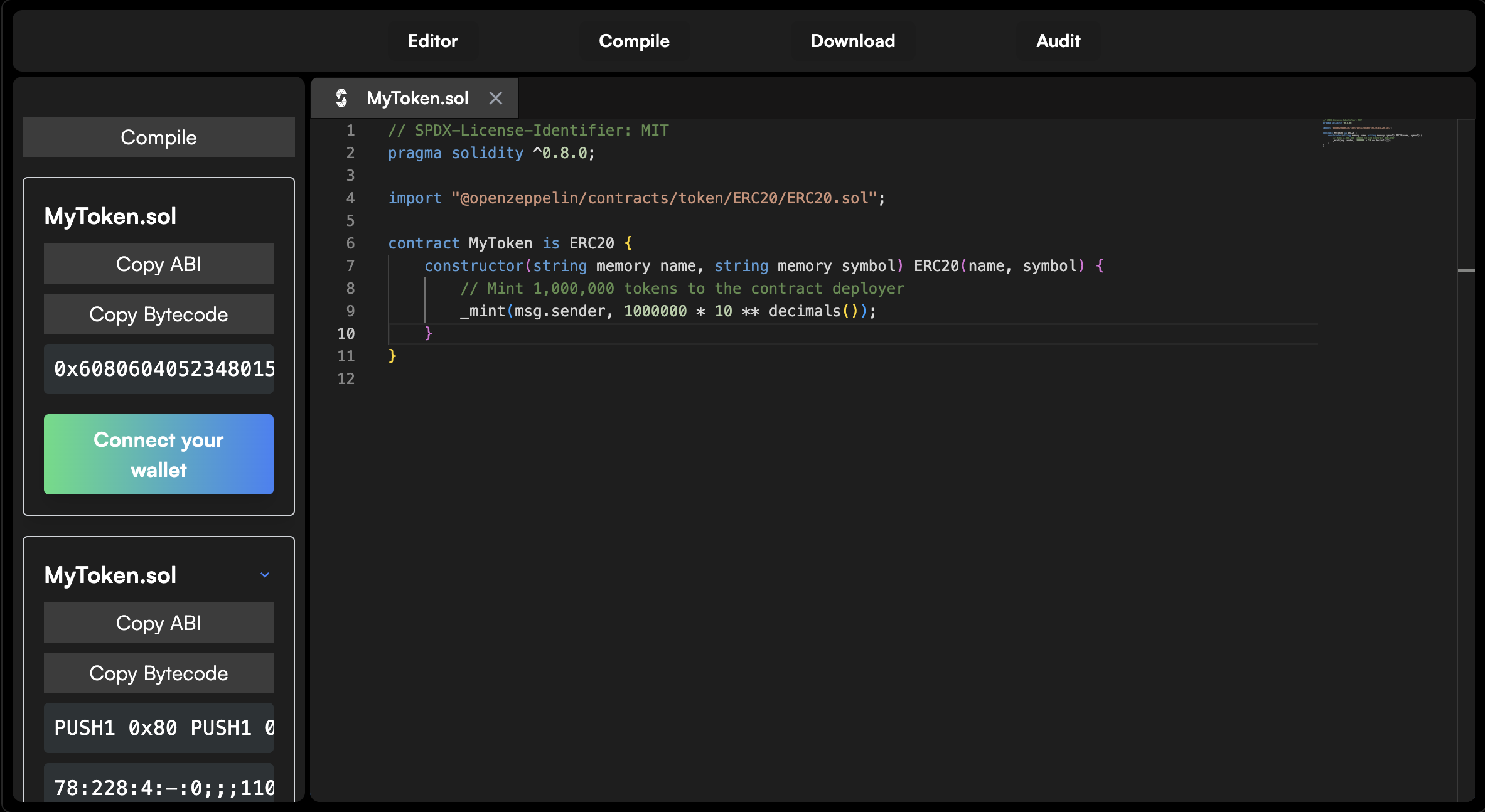Click the Solidity file icon in the MyToken.sol tab
The width and height of the screenshot is (1485, 812).
pos(341,98)
